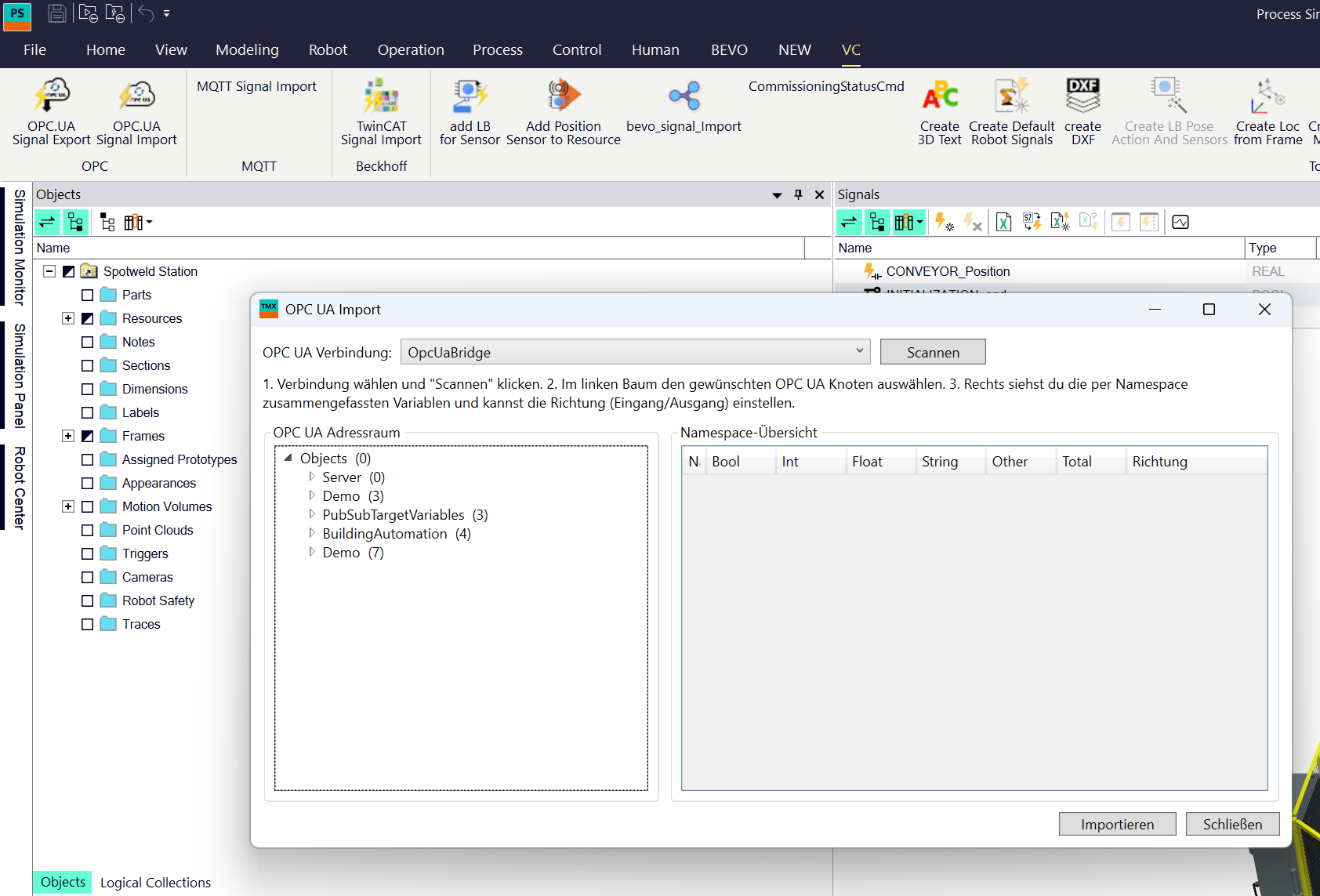Click MQTT Signal Import command
Image resolution: width=1320 pixels, height=896 pixels.
tap(256, 86)
